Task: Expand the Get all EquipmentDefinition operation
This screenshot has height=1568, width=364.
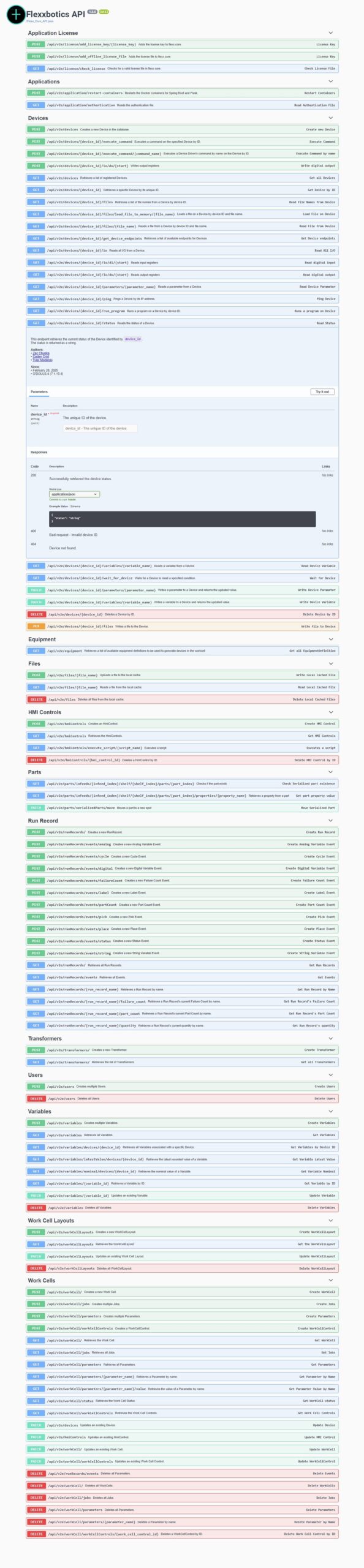Action: (x=182, y=650)
